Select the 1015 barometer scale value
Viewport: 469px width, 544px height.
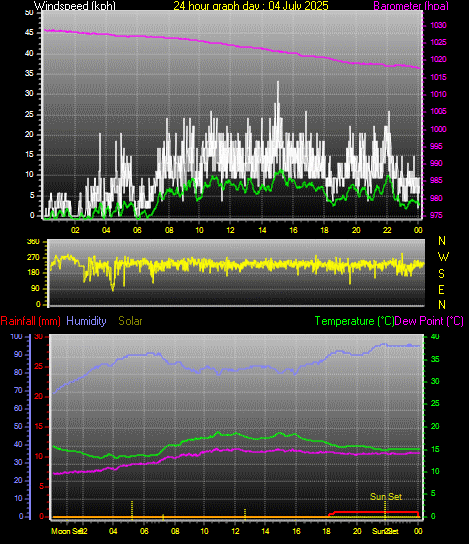[x=438, y=77]
